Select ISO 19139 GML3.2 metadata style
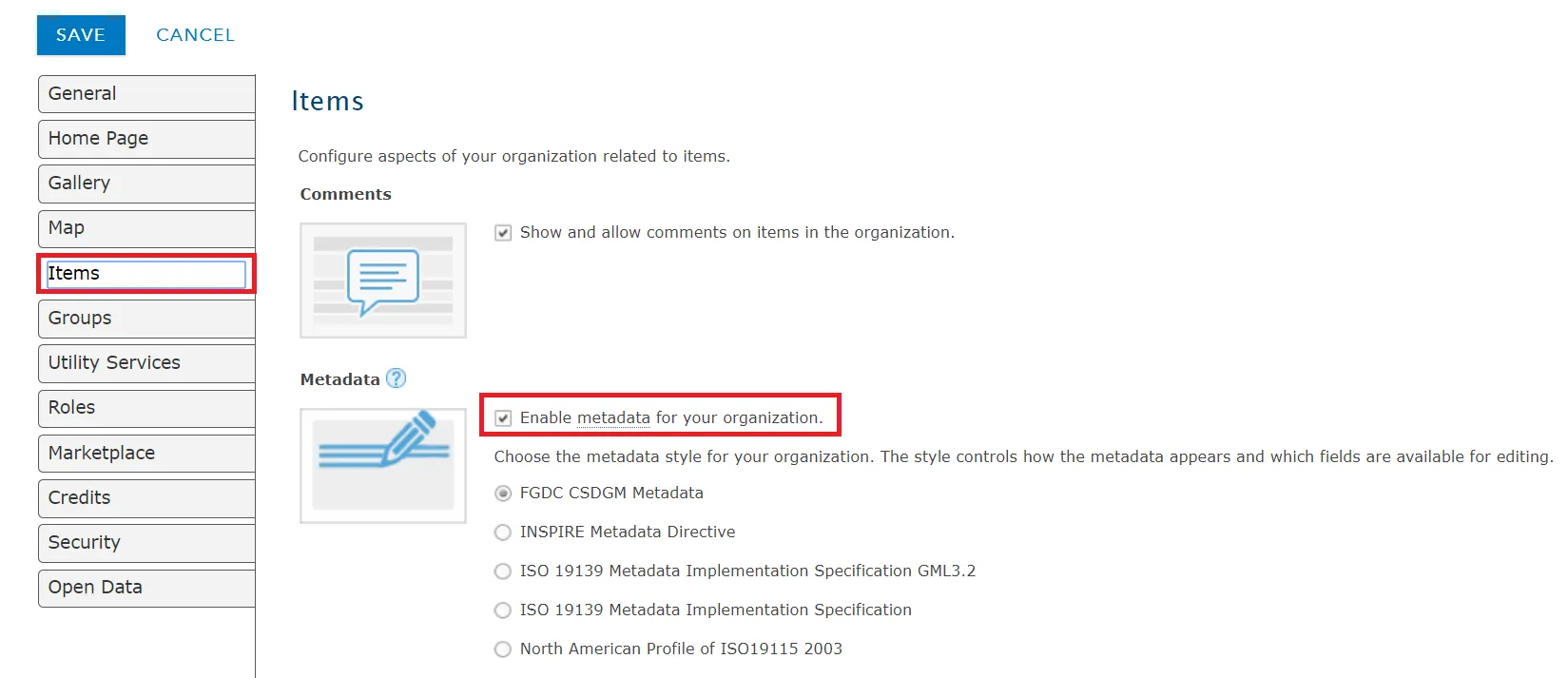 503,571
